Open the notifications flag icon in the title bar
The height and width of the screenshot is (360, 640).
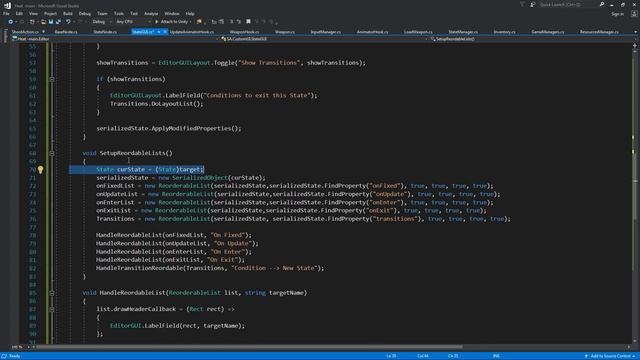click(x=522, y=4)
